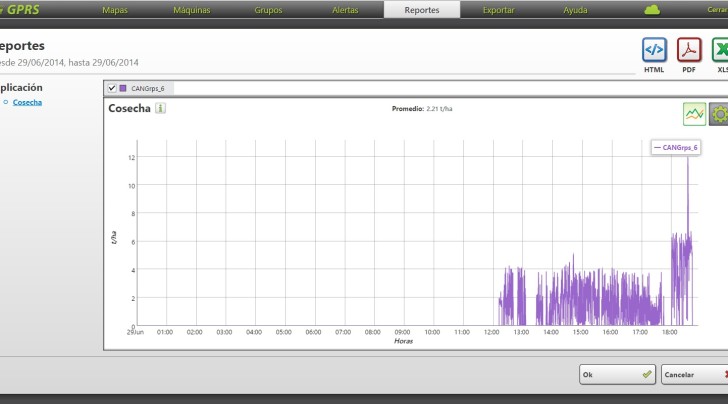The image size is (728, 404).
Task: Open chart settings gear icon
Action: point(719,114)
